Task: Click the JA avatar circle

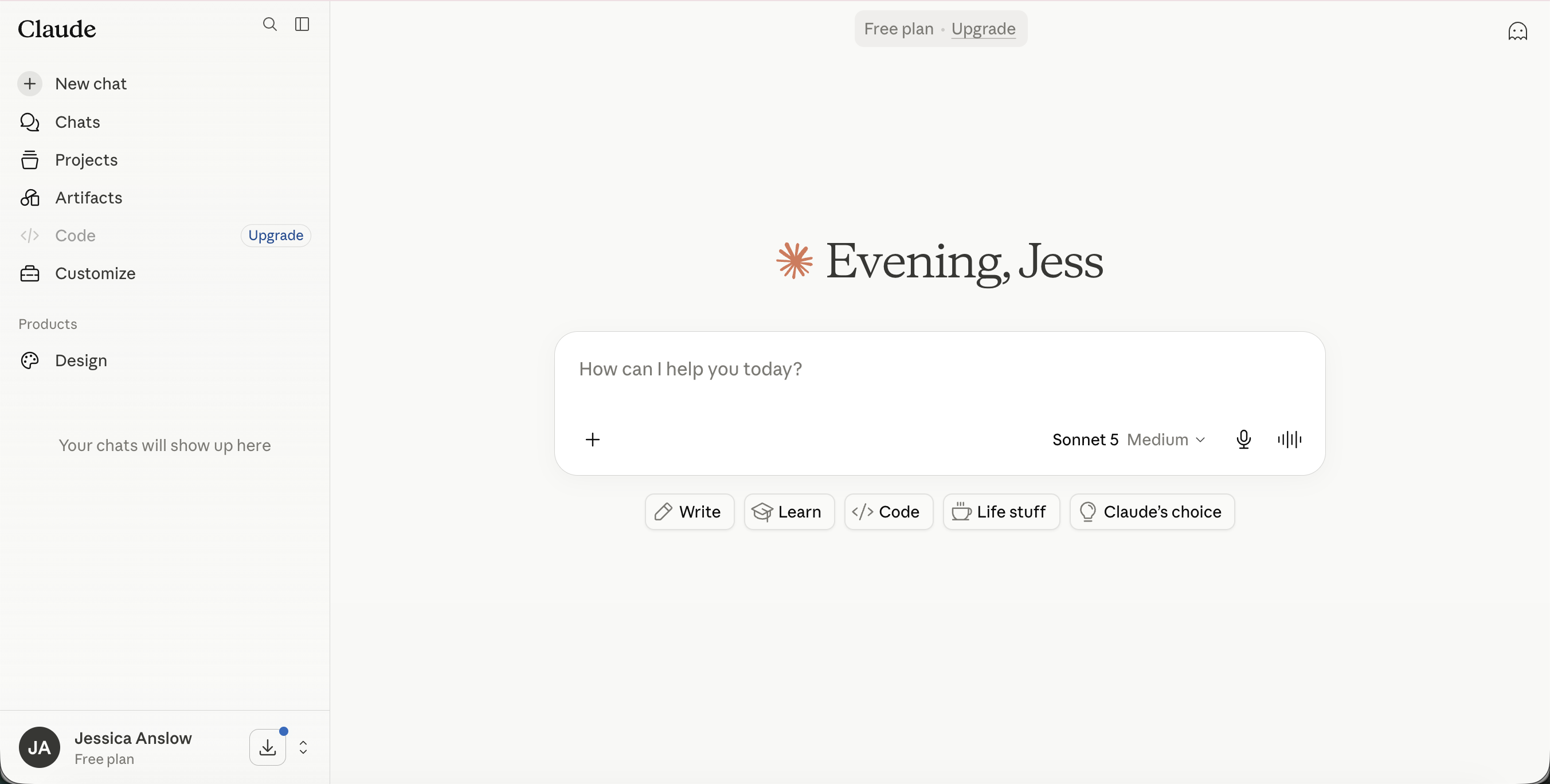Action: click(x=40, y=748)
